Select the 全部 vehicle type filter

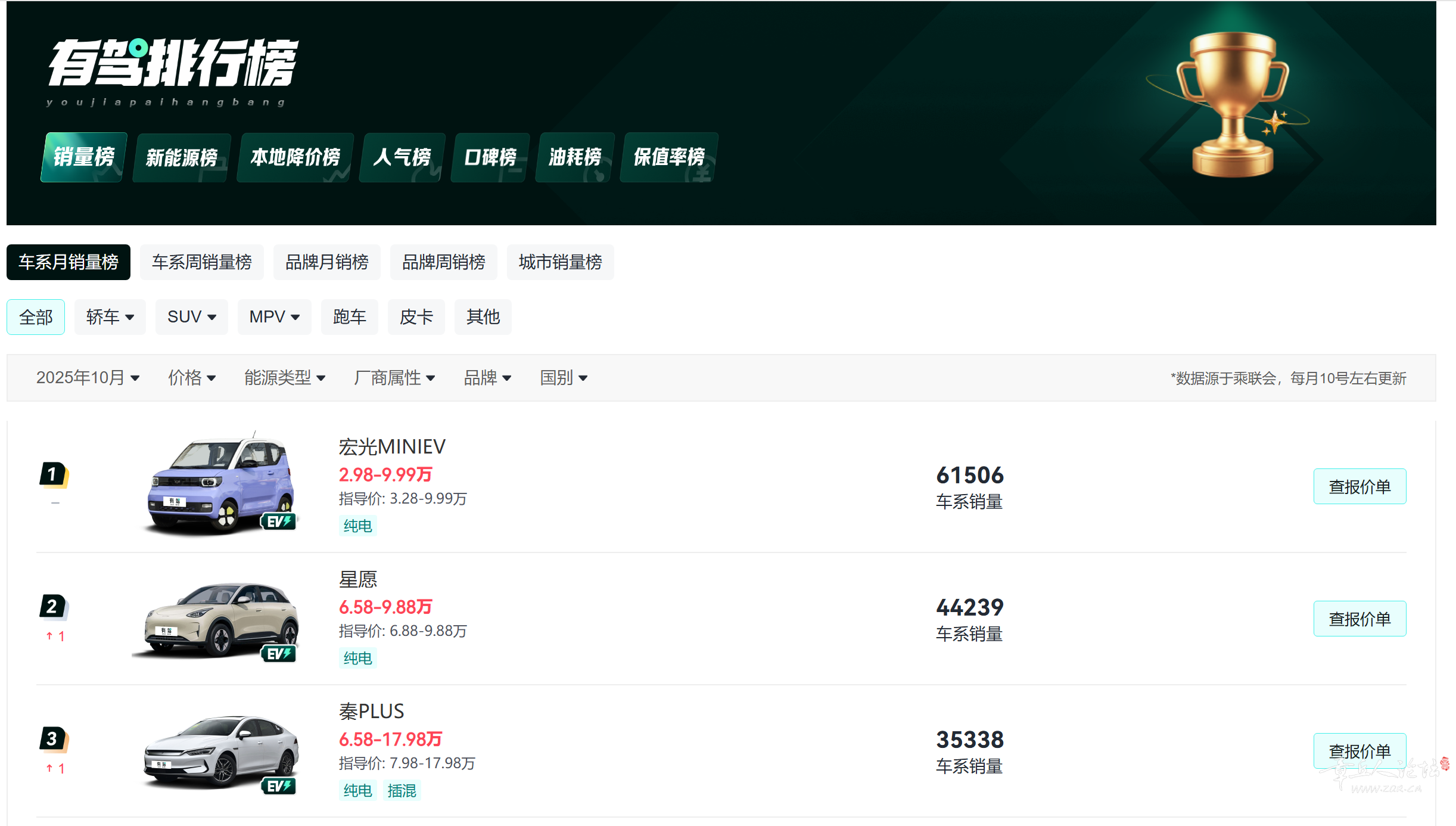(x=36, y=317)
